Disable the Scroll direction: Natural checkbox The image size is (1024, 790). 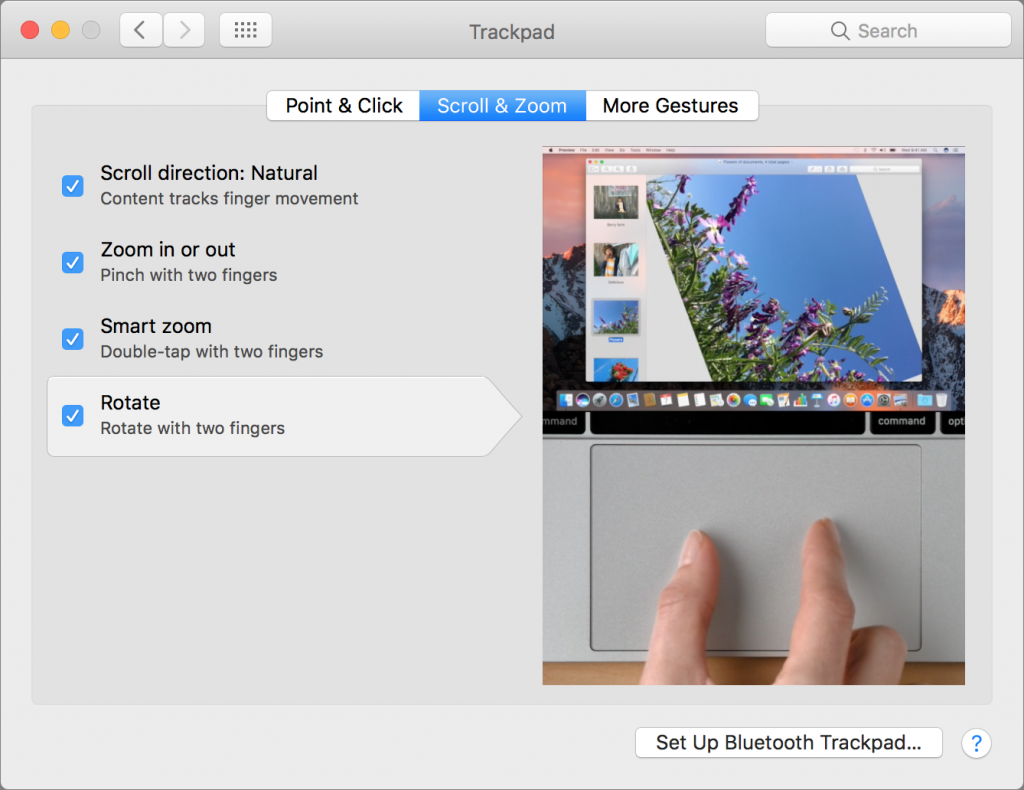tap(72, 186)
